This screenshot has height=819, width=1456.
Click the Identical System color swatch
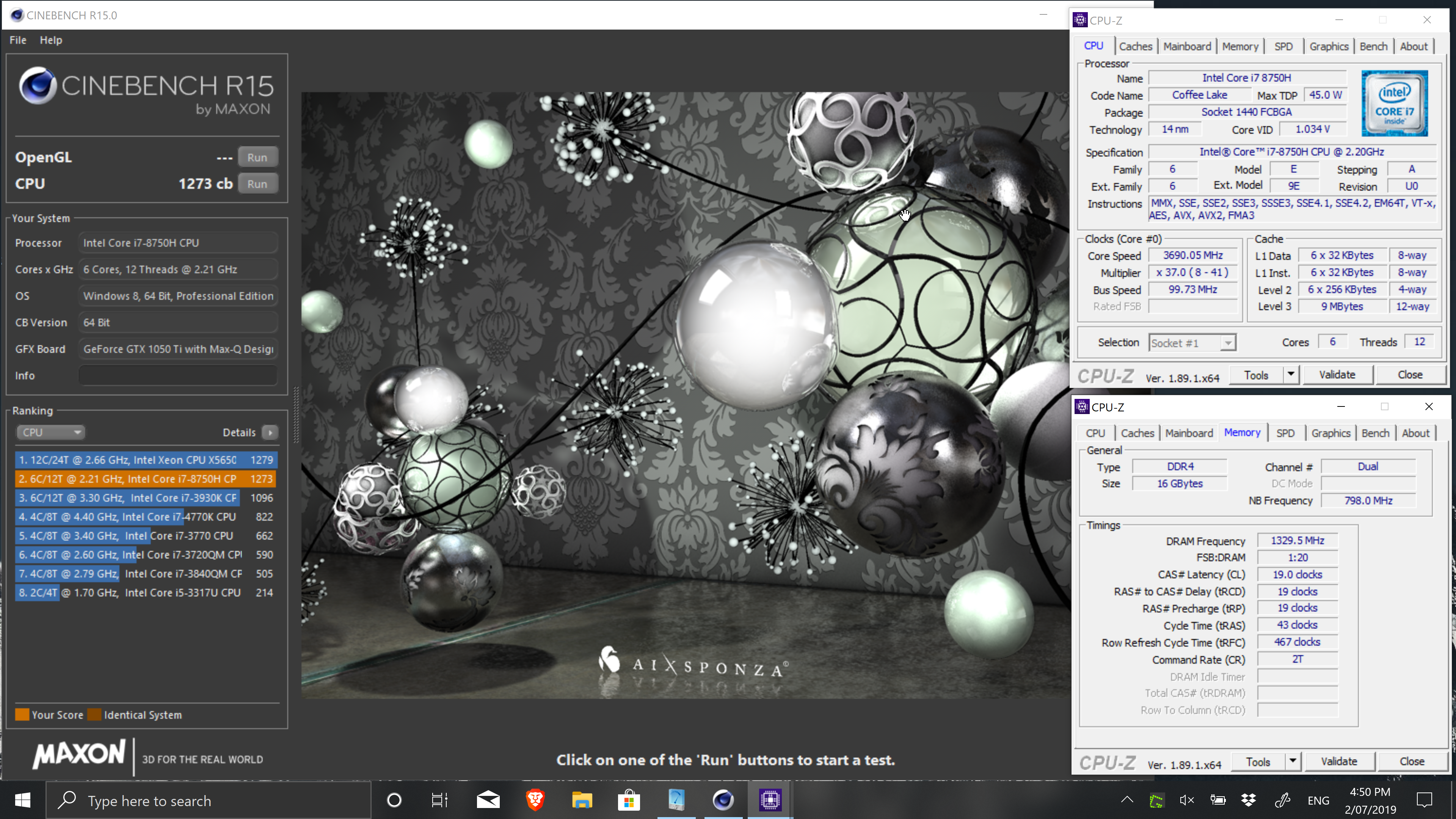tap(94, 714)
